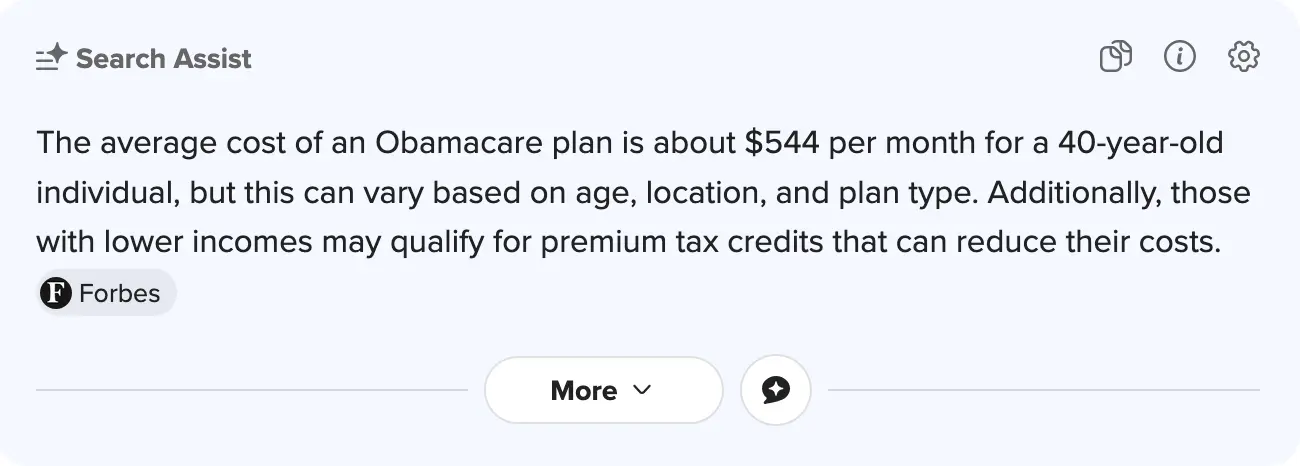This screenshot has width=1300, height=466.
Task: Open Search Assist settings gear
Action: coord(1243,57)
